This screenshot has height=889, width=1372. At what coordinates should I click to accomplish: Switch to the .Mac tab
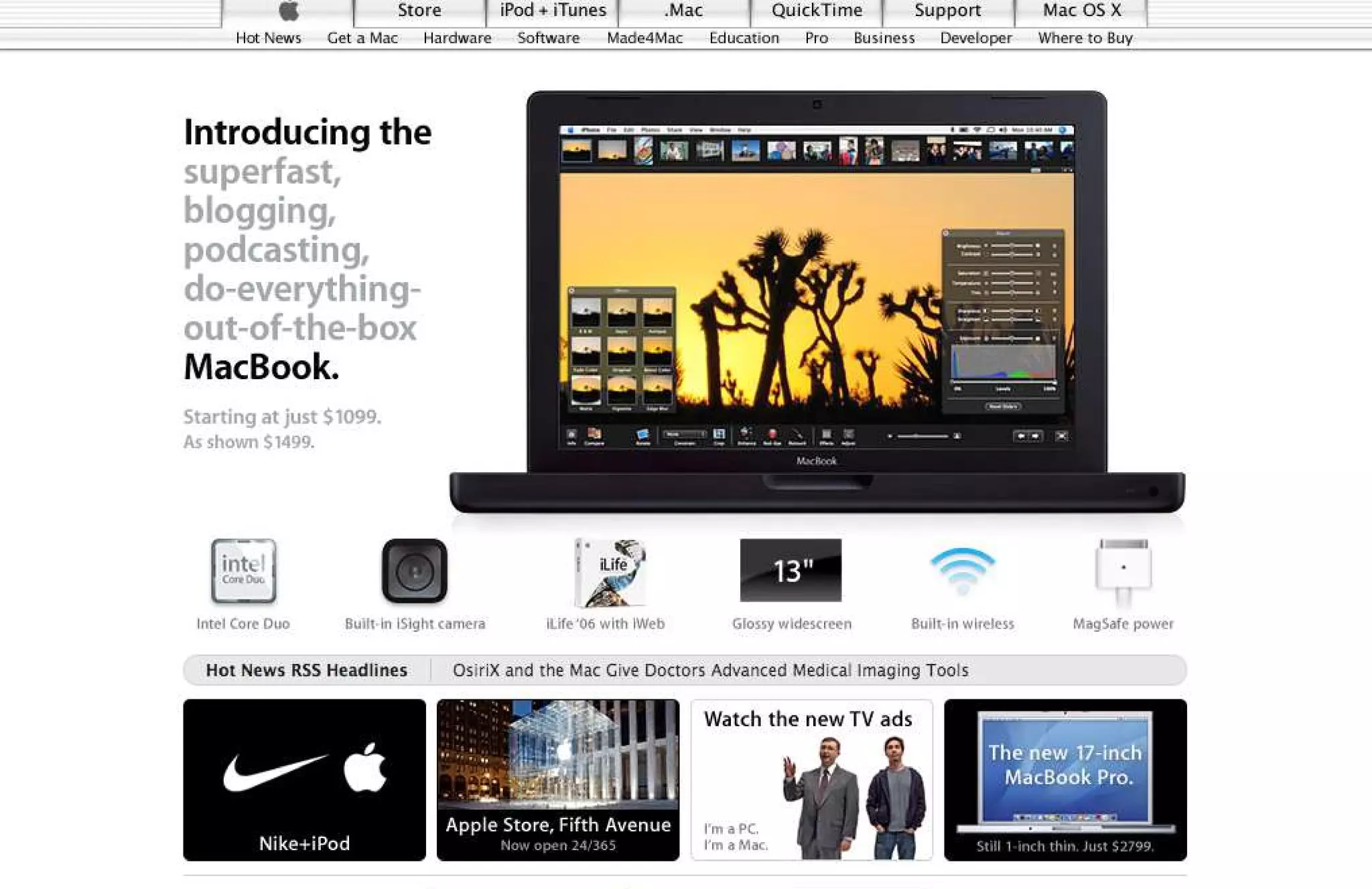pyautogui.click(x=684, y=11)
